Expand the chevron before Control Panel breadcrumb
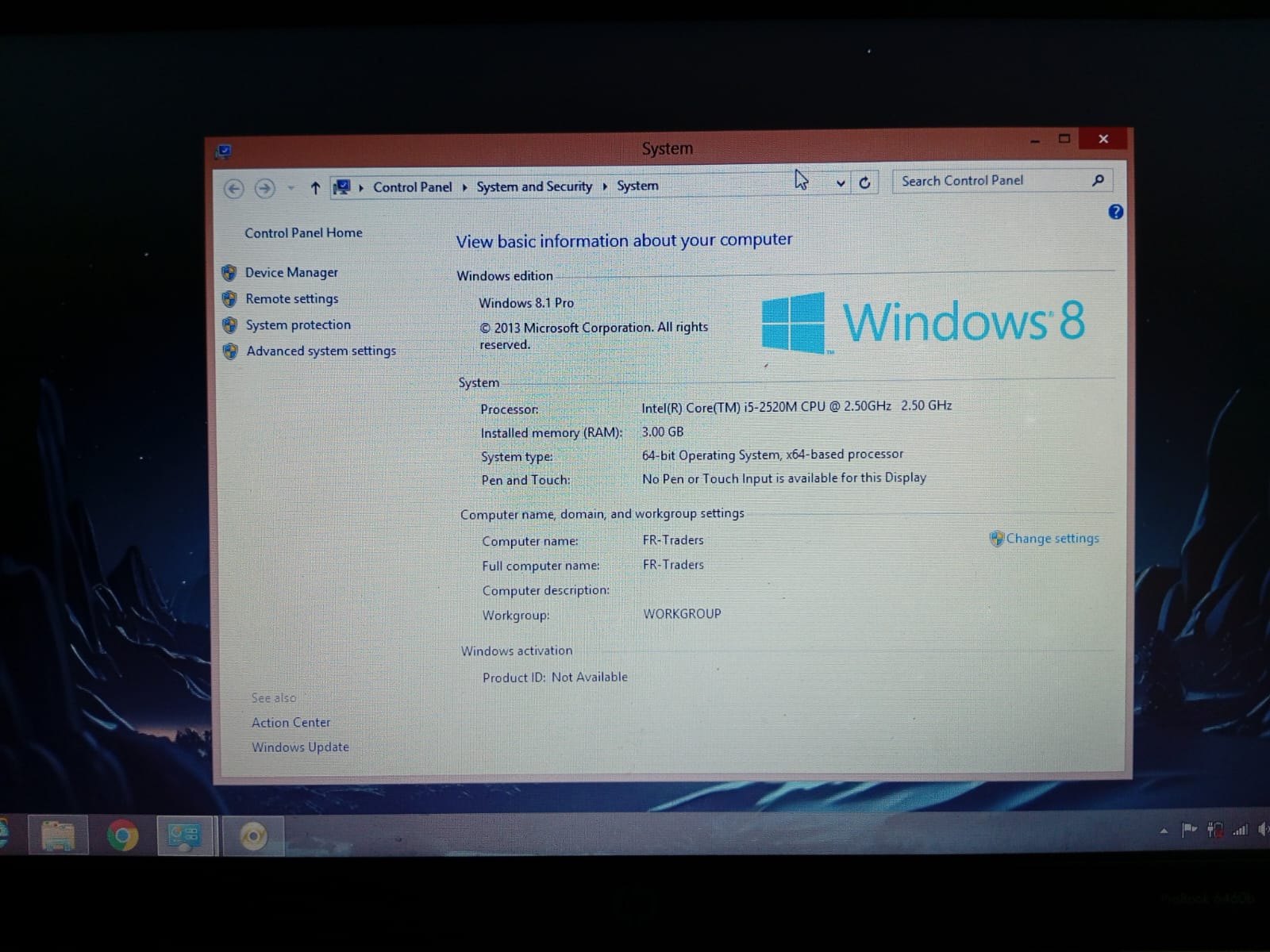Screen dimensions: 1270x952 pyautogui.click(x=361, y=187)
